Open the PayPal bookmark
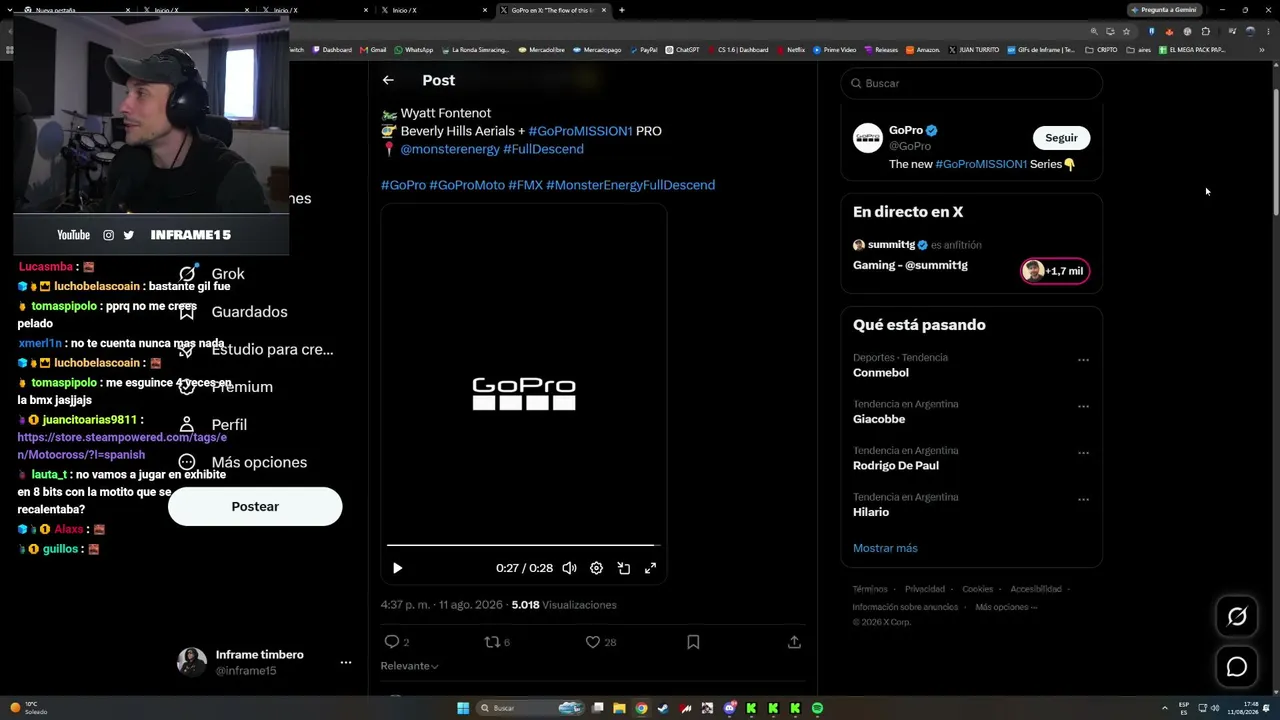This screenshot has height=720, width=1280. coord(643,49)
